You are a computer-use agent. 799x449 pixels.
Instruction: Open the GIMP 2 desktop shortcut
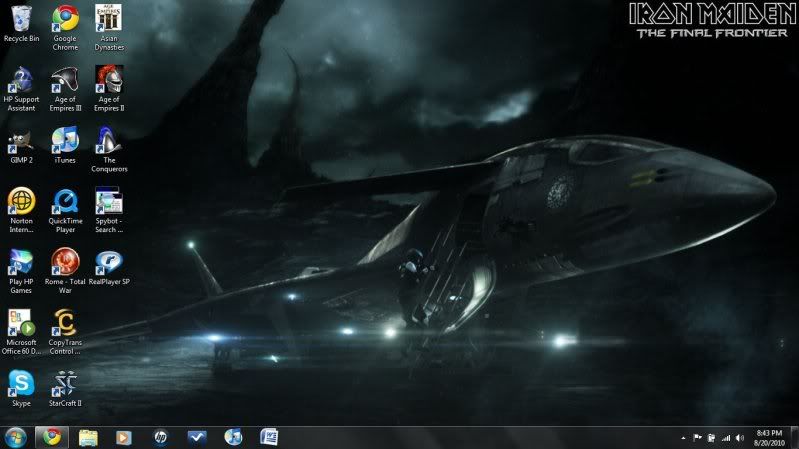coord(21,145)
